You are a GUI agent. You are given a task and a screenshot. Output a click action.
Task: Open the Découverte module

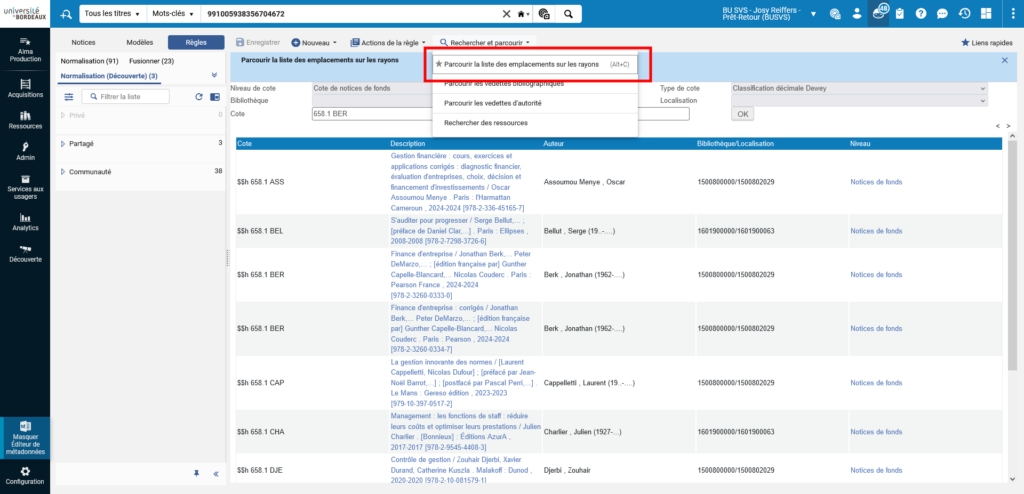point(25,254)
